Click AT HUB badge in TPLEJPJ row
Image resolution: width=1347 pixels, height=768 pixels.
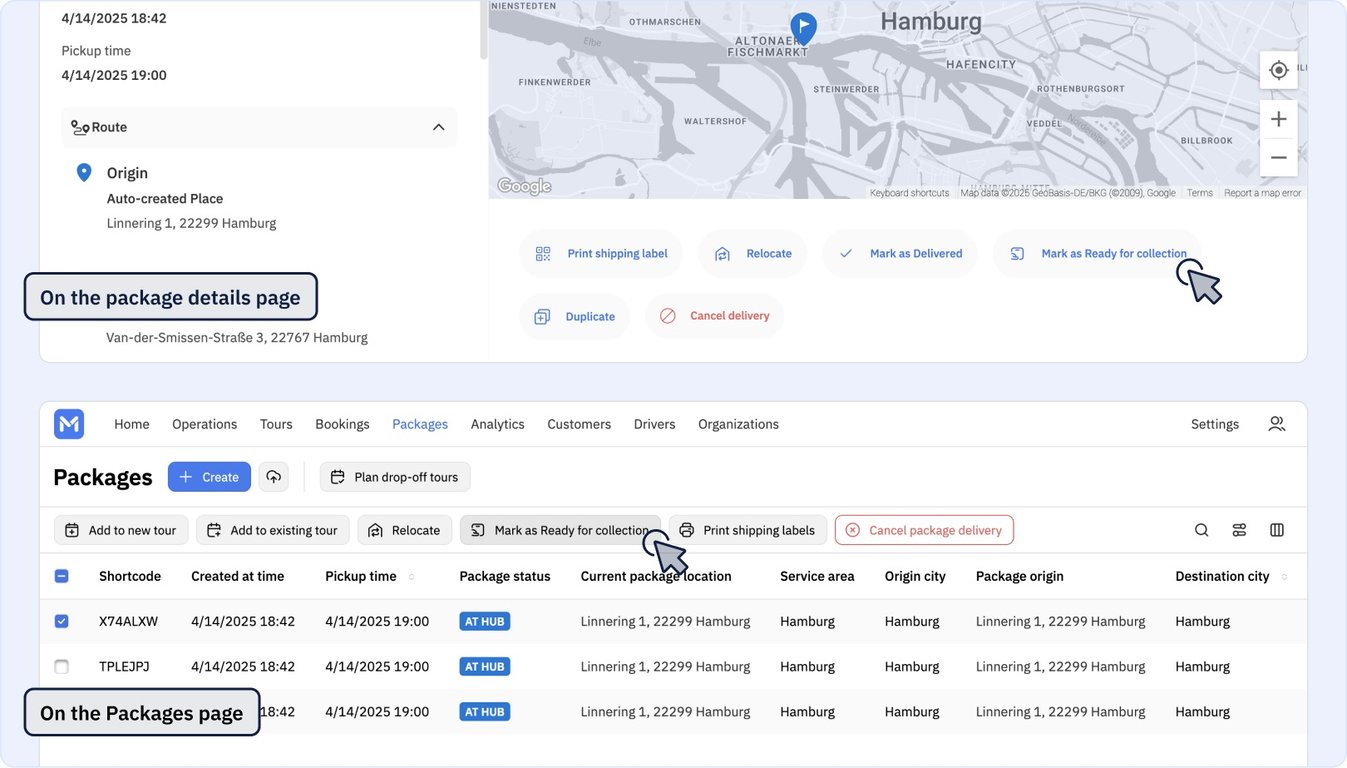[485, 666]
